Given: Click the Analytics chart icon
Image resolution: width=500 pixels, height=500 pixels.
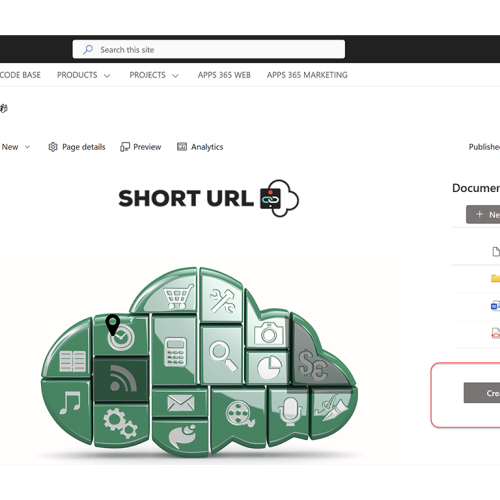Looking at the screenshot, I should (x=182, y=147).
